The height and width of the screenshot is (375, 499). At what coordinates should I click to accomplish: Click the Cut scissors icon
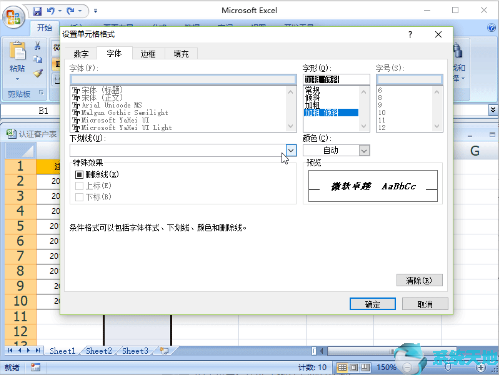tap(38, 45)
